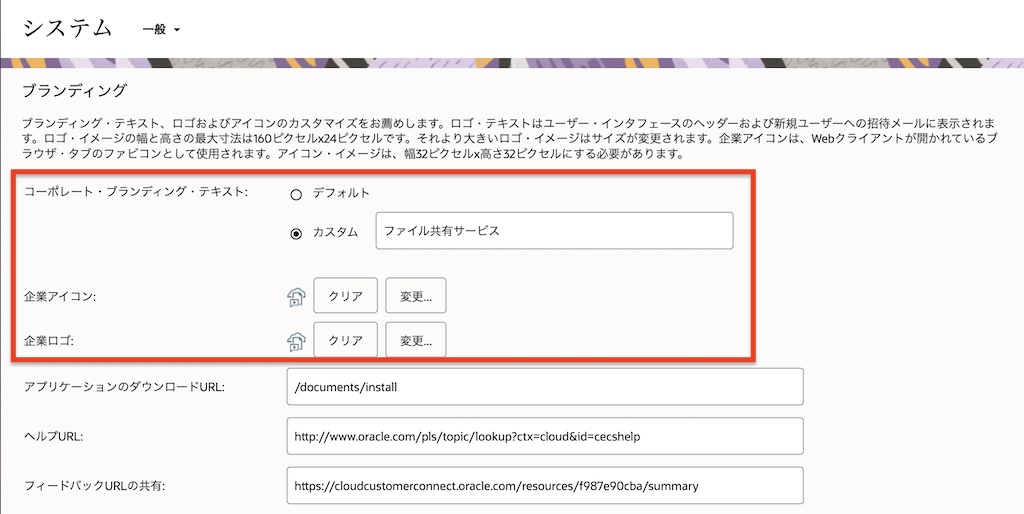This screenshot has height=514, width=1024.
Task: Click クリア button for 企業アイコン
Action: click(x=345, y=296)
